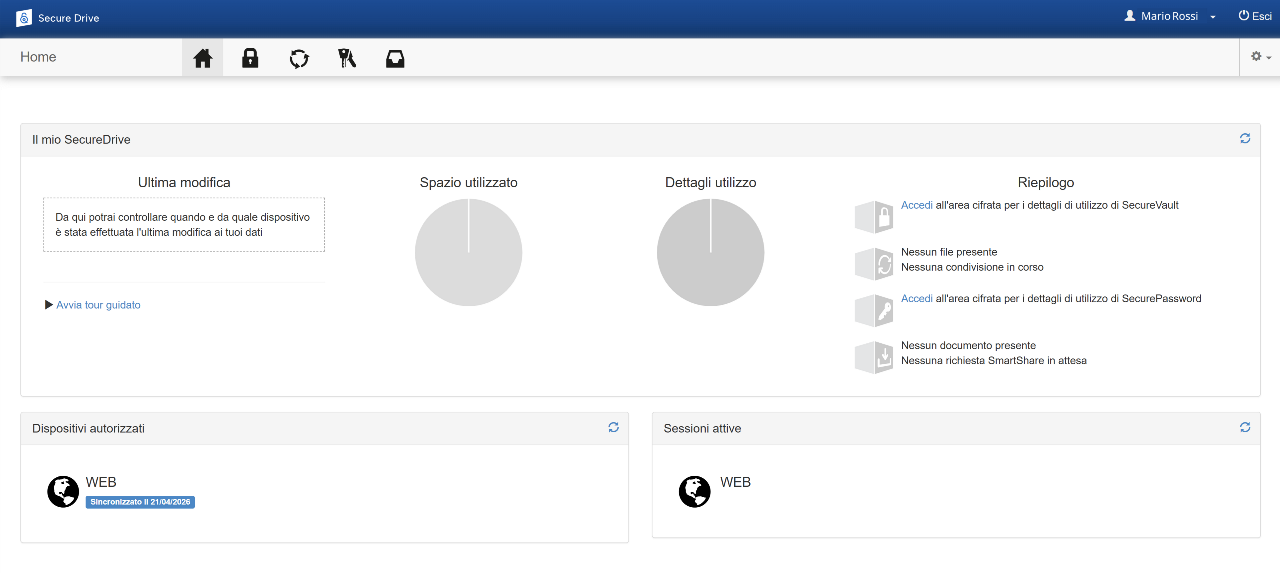Click the Sincronizzato il 21/04/2026 badge
Viewport: 1280px width, 573px height.
(x=140, y=502)
